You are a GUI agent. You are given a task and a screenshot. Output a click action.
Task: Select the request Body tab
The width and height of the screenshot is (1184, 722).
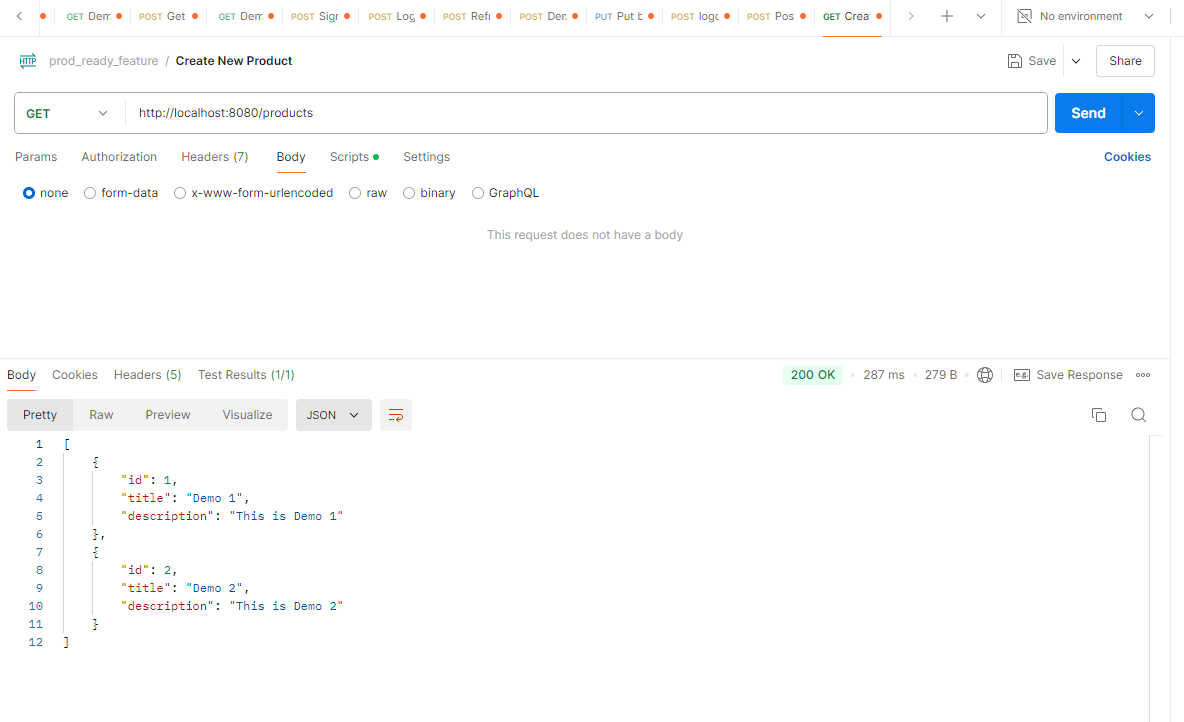(291, 157)
